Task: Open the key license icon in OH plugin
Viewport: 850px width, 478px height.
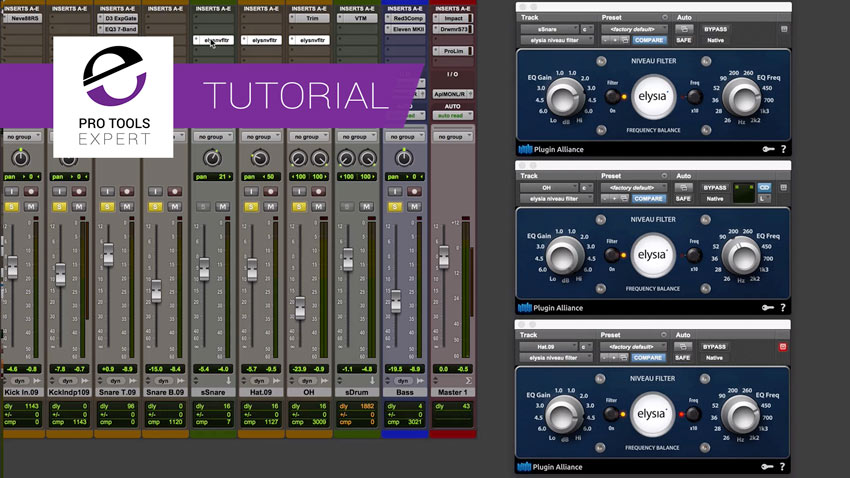Action: pyautogui.click(x=768, y=308)
